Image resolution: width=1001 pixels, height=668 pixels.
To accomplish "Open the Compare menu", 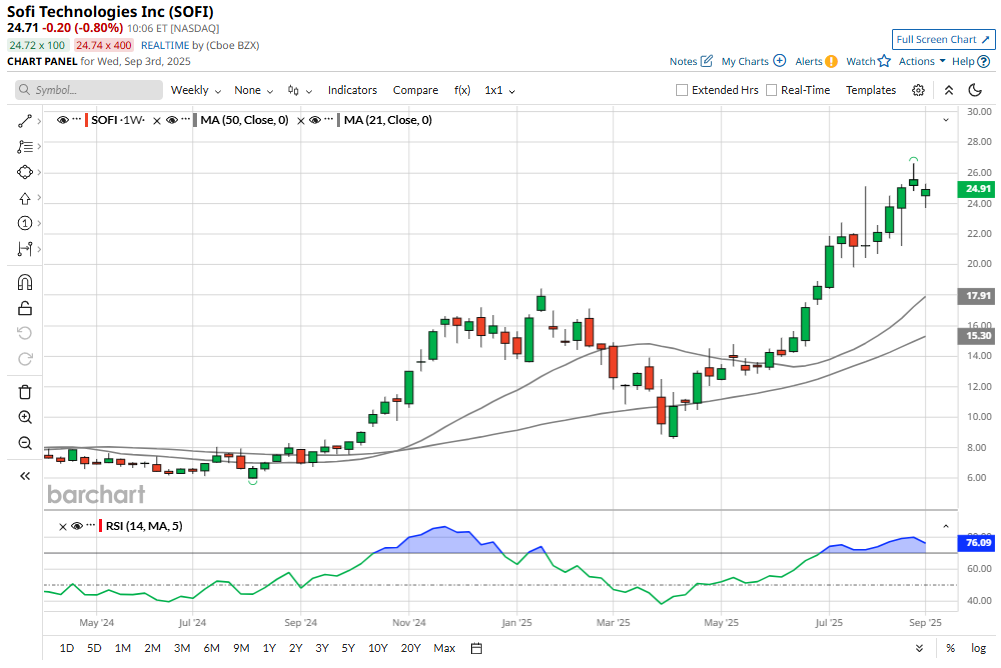I will [x=416, y=90].
